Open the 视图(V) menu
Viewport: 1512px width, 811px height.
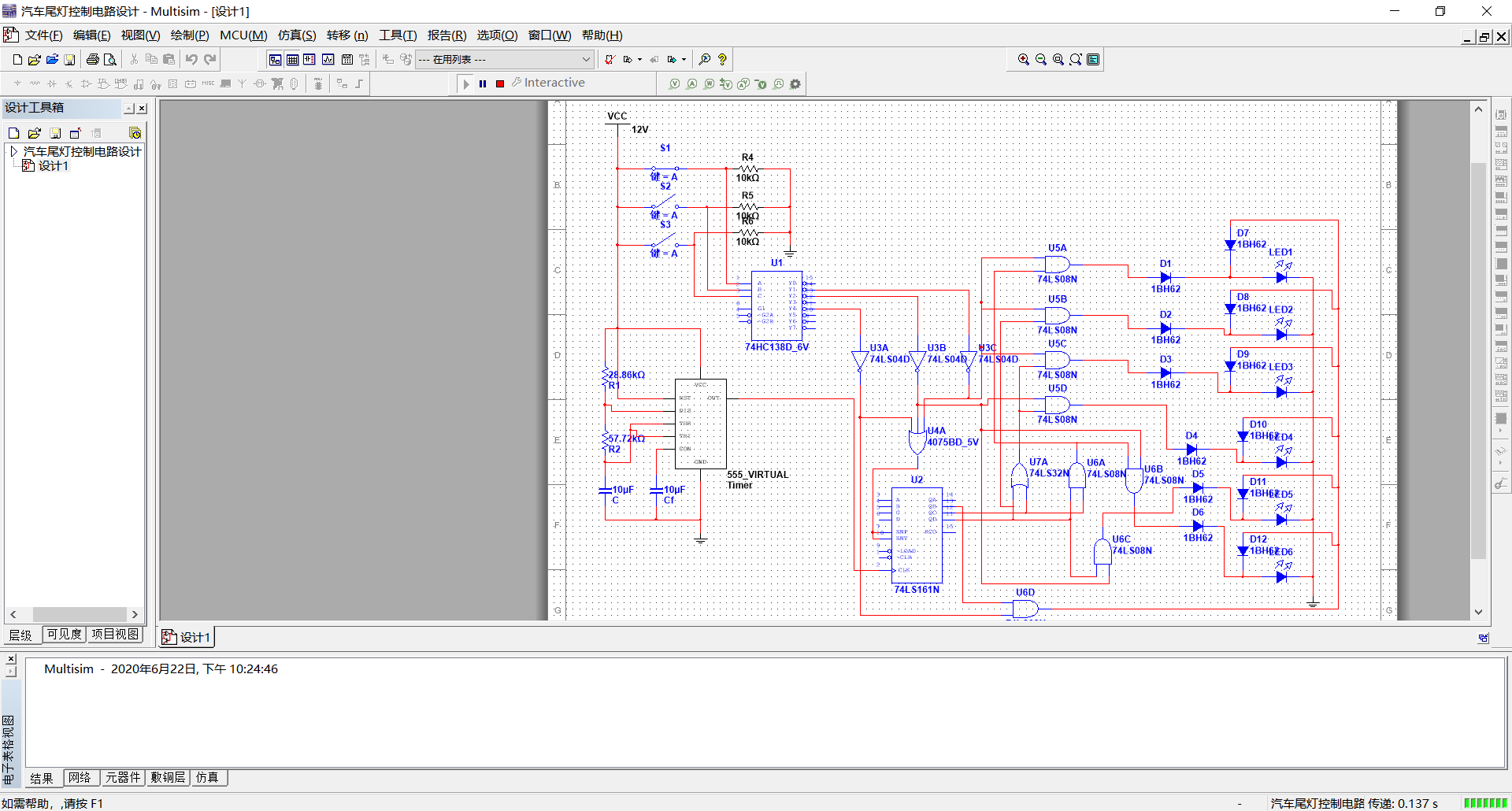140,35
